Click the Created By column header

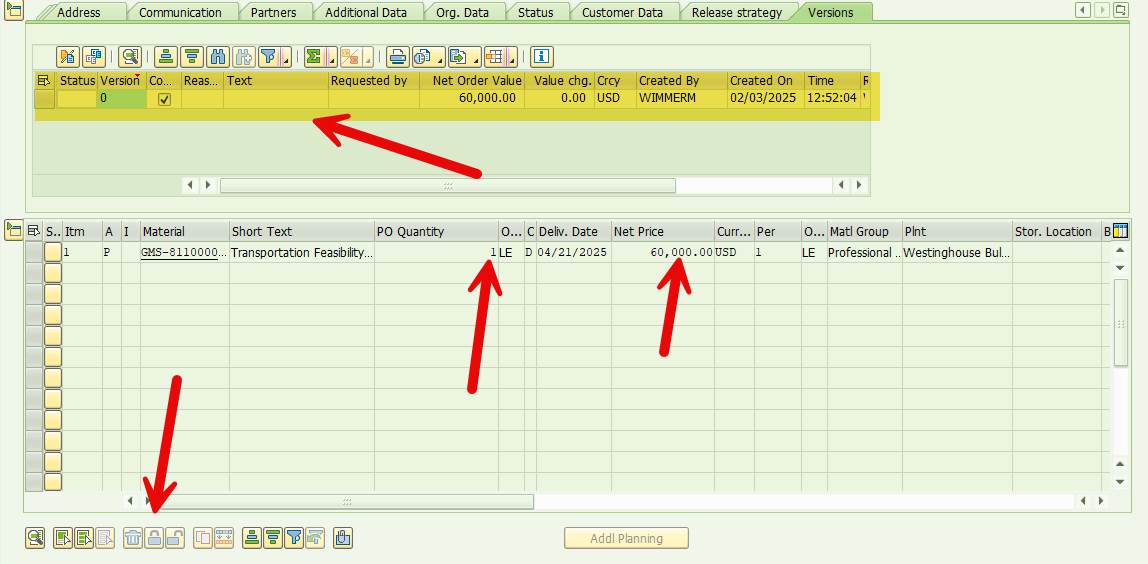pyautogui.click(x=682, y=81)
